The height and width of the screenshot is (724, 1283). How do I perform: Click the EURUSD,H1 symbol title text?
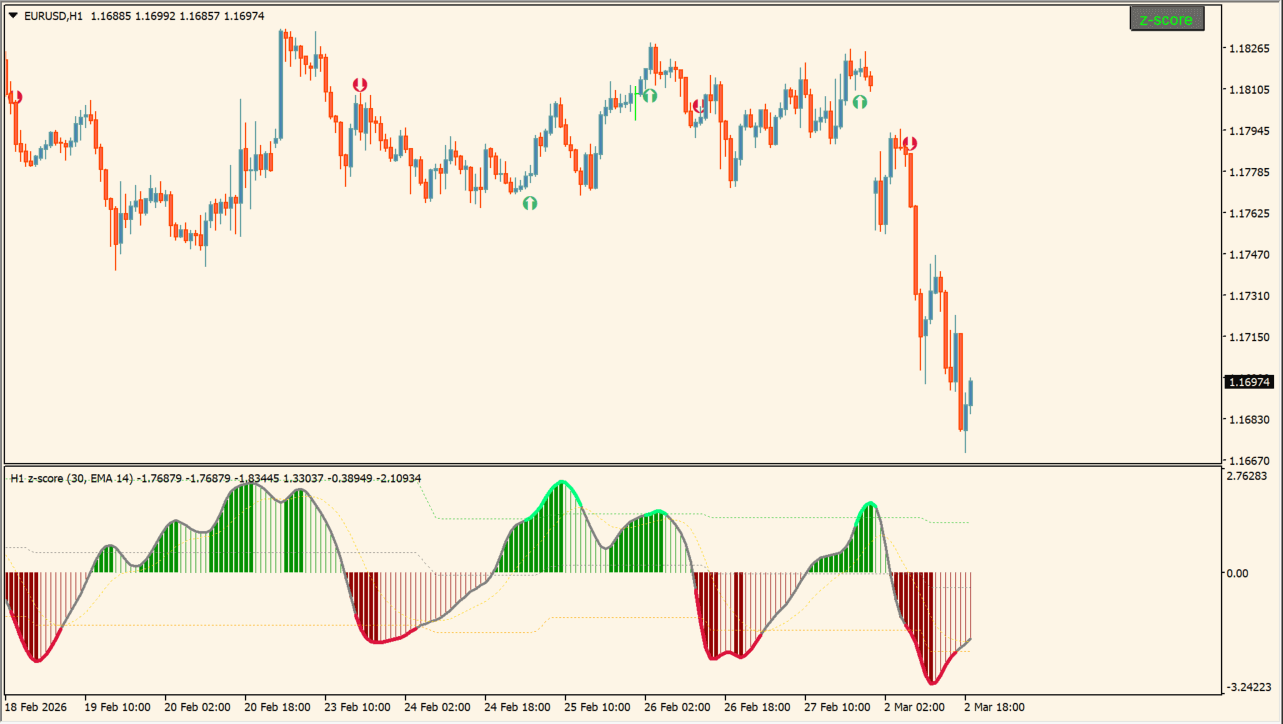click(x=53, y=15)
